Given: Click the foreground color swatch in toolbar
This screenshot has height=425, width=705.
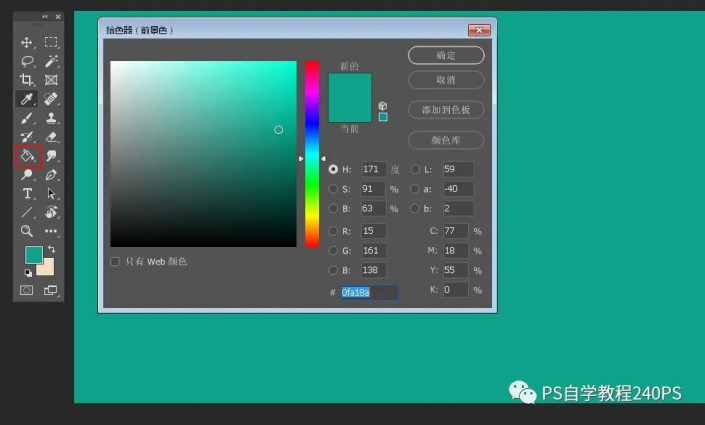Looking at the screenshot, I should point(34,255).
